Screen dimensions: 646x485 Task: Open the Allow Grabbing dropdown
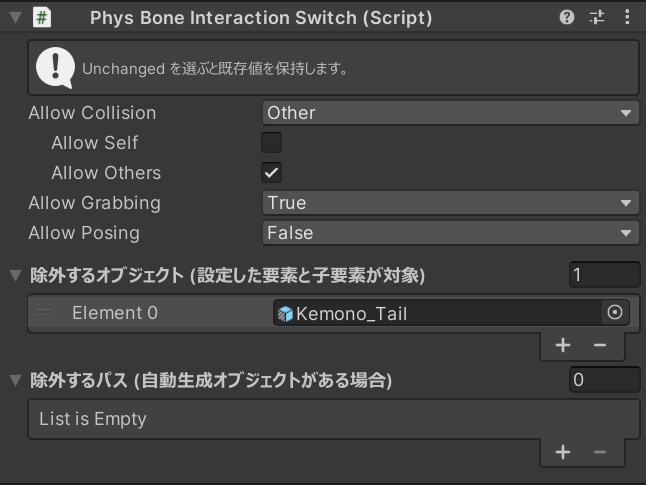click(x=450, y=203)
